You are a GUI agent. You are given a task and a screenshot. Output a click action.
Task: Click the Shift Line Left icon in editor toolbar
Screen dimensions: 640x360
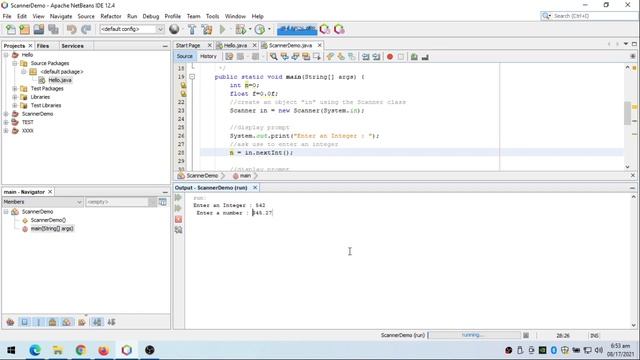(x=365, y=57)
